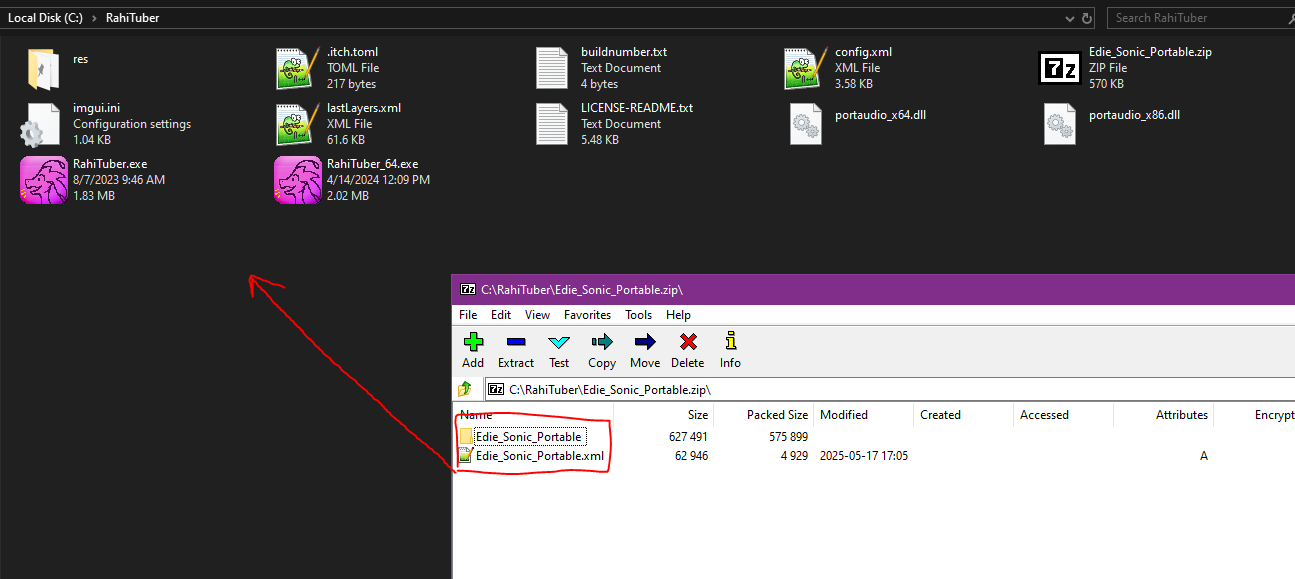Click the Info toolbar button in 7-Zip
The width and height of the screenshot is (1295, 579).
730,350
